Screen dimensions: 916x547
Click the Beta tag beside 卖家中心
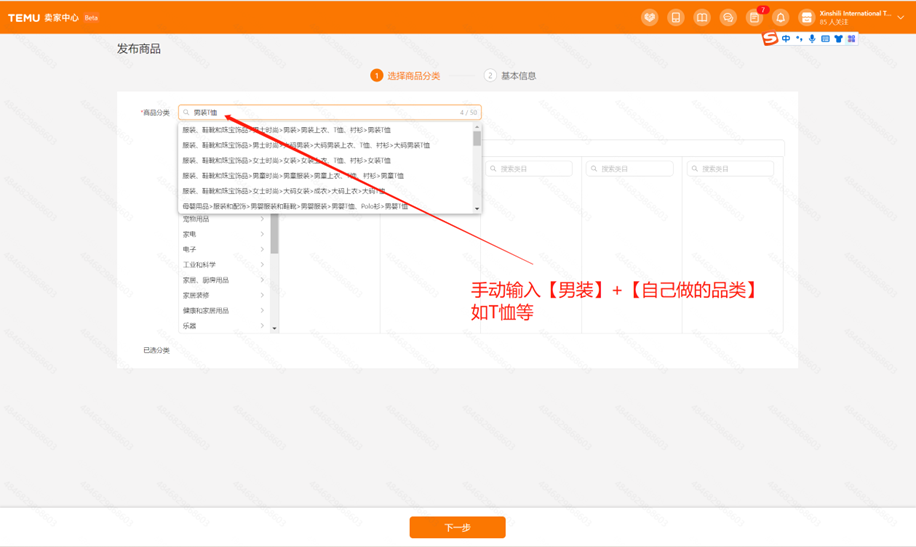click(91, 18)
